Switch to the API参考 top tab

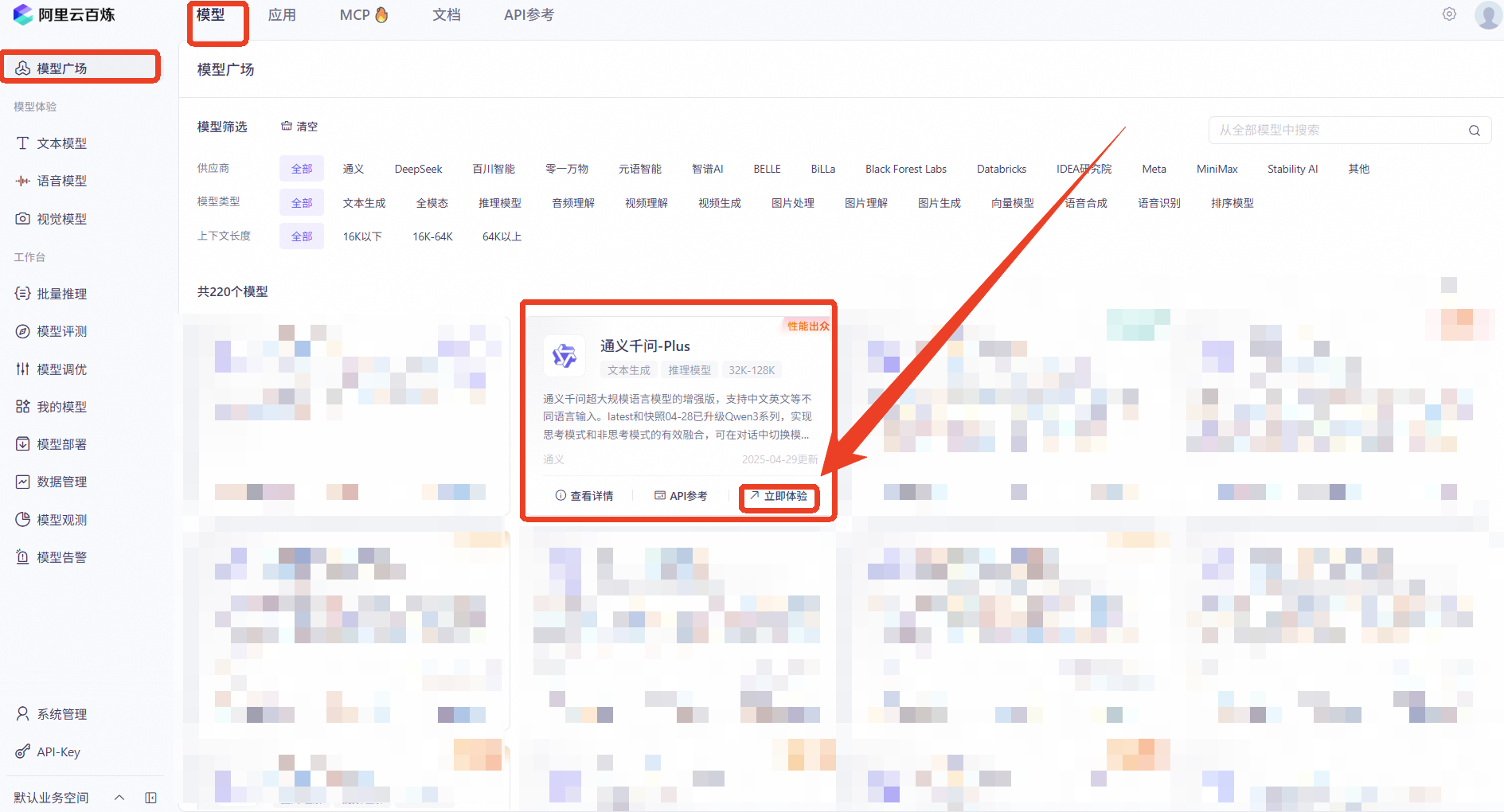pos(529,14)
